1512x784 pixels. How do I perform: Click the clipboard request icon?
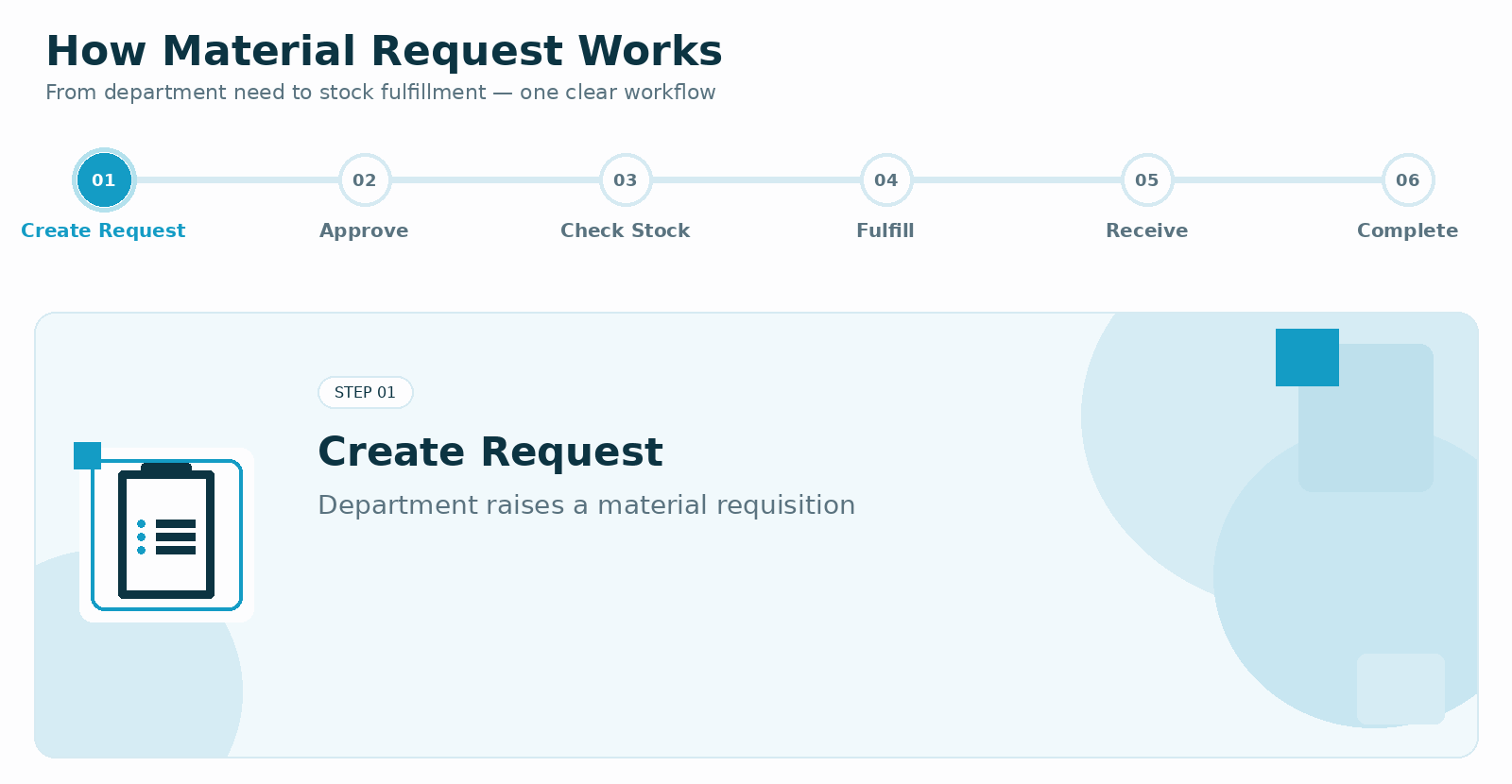(166, 535)
